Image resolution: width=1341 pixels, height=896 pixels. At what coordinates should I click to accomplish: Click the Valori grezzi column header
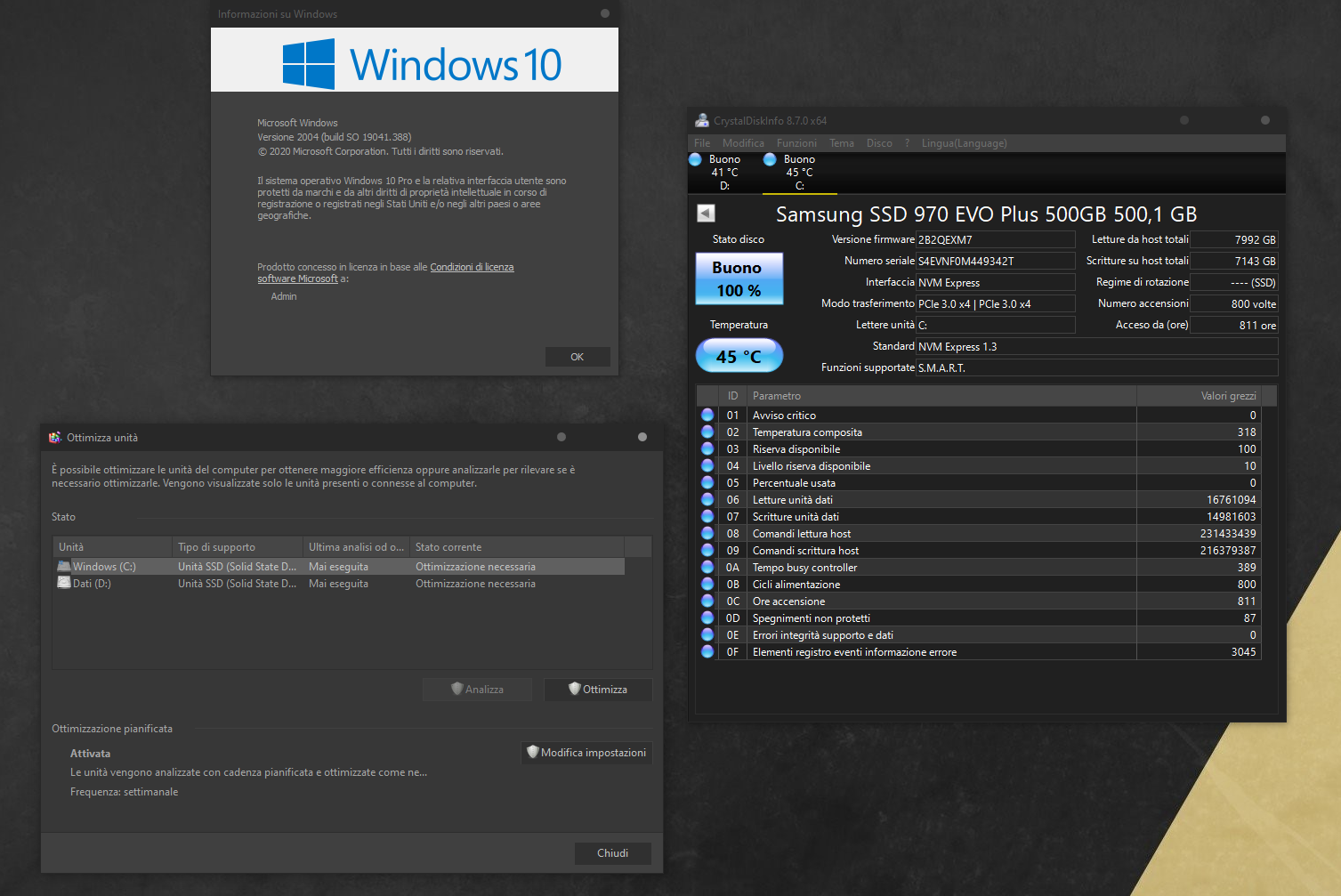(1199, 396)
